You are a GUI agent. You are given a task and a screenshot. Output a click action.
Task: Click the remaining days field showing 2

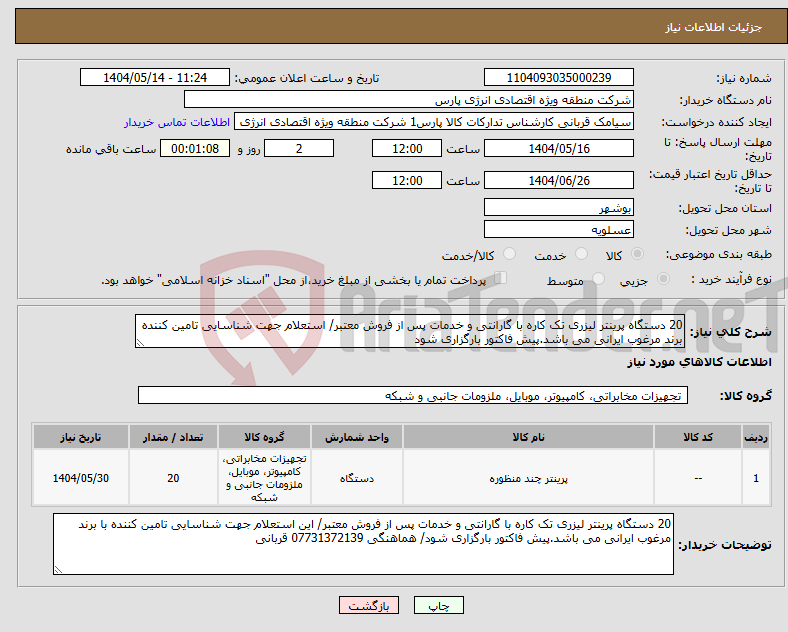point(299,148)
